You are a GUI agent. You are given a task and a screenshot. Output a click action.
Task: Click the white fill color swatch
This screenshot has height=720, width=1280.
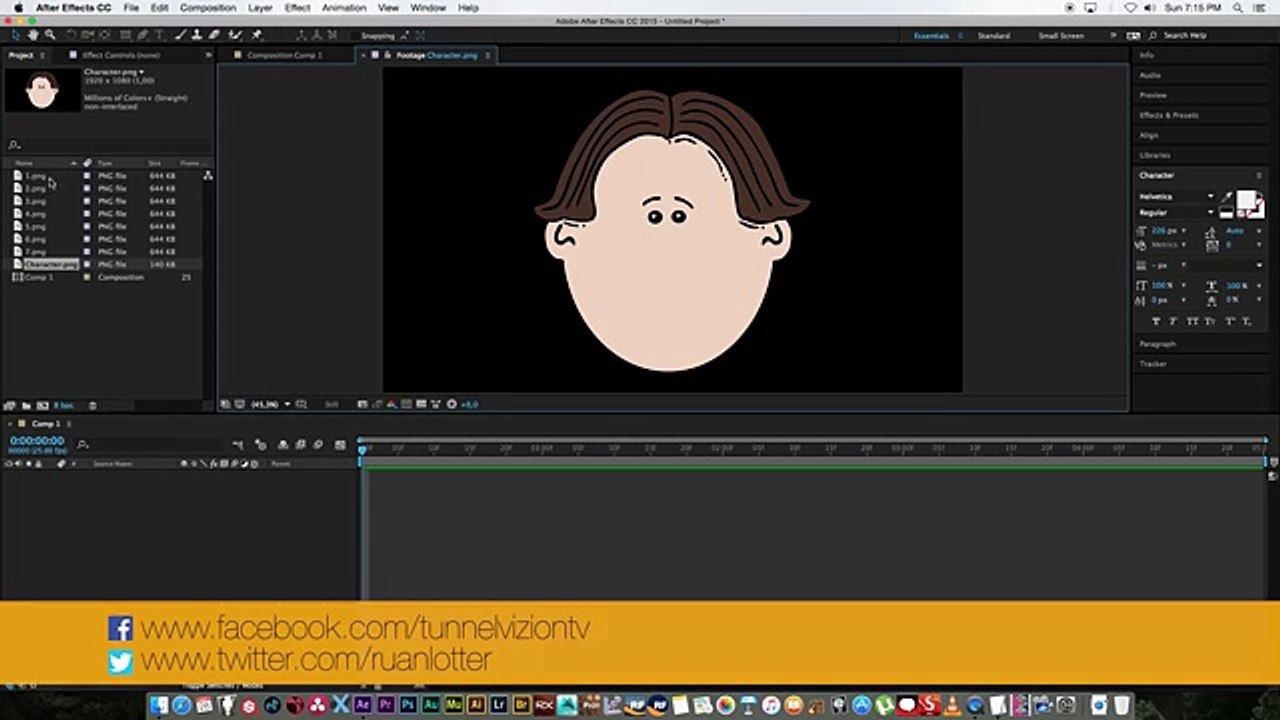(x=1247, y=199)
